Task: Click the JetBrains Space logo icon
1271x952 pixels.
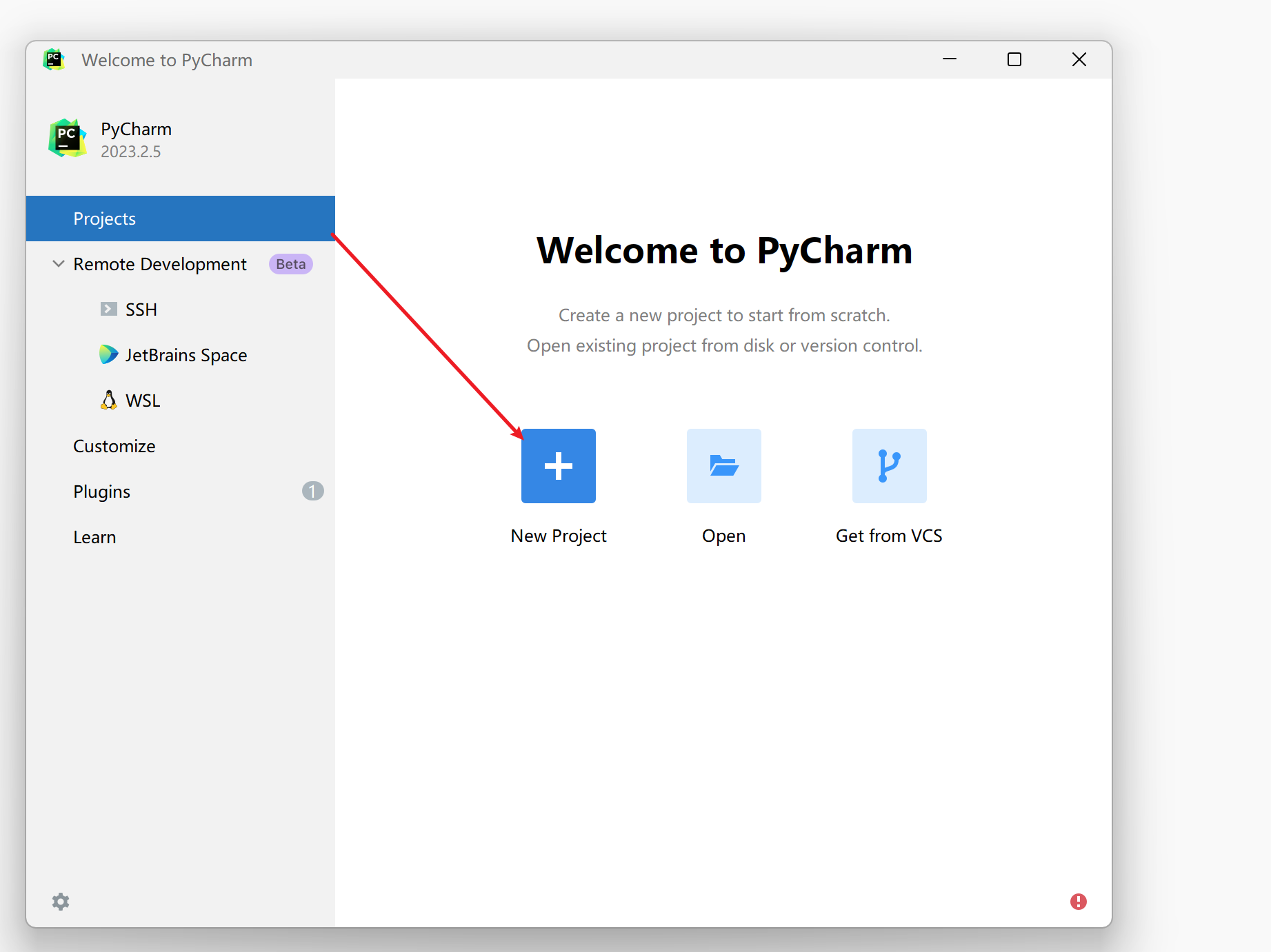Action: coord(108,354)
